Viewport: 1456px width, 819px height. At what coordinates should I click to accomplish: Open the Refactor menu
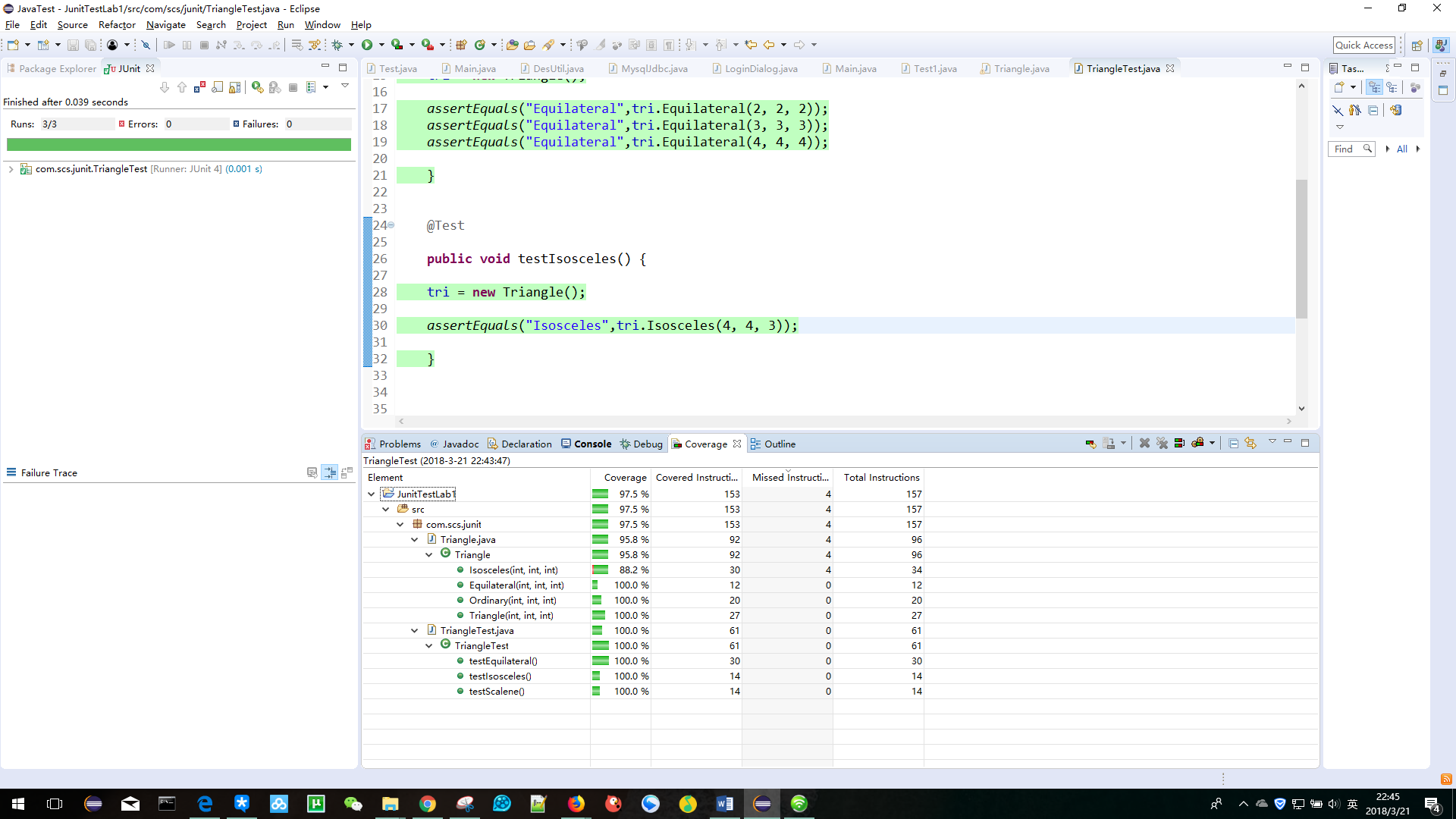[117, 24]
